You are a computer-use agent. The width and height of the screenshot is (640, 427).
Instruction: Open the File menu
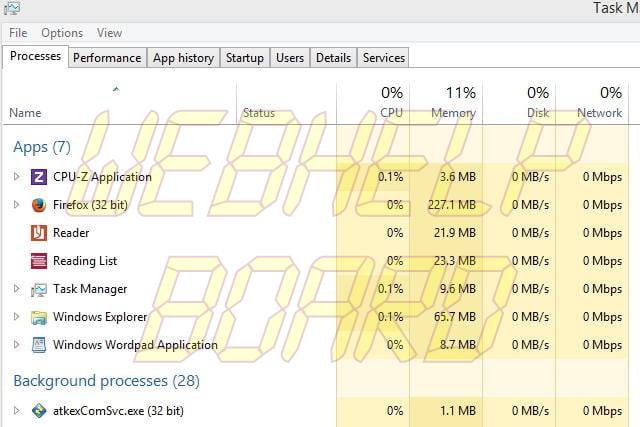coord(18,33)
